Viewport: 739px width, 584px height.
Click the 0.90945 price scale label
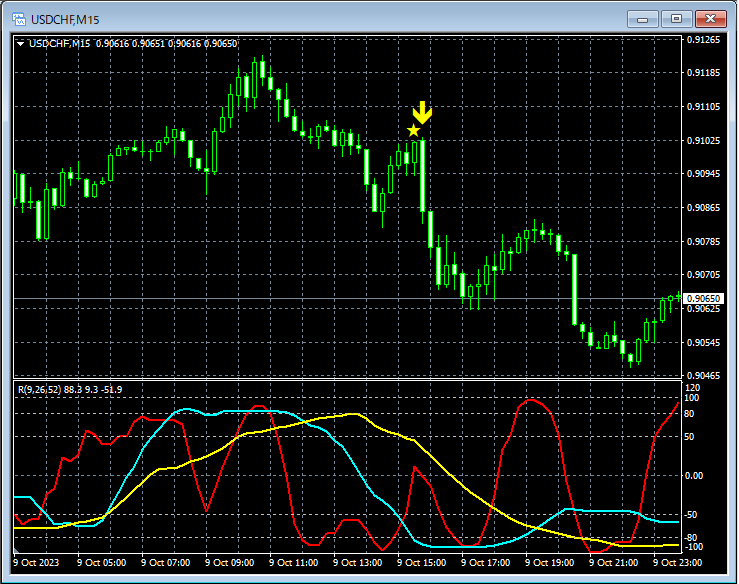coord(703,173)
